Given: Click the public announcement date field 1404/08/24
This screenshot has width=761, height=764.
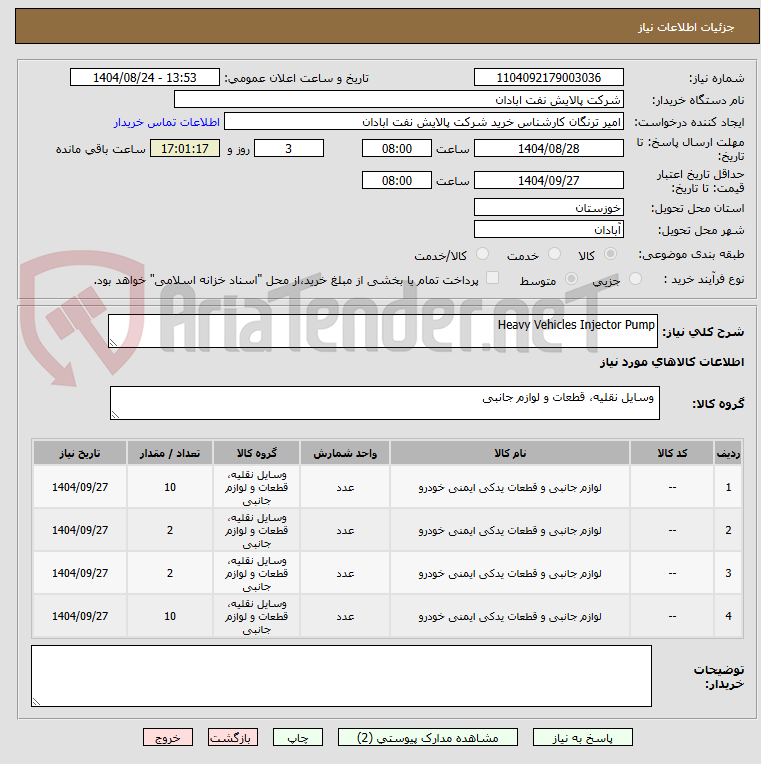Looking at the screenshot, I should (145, 77).
